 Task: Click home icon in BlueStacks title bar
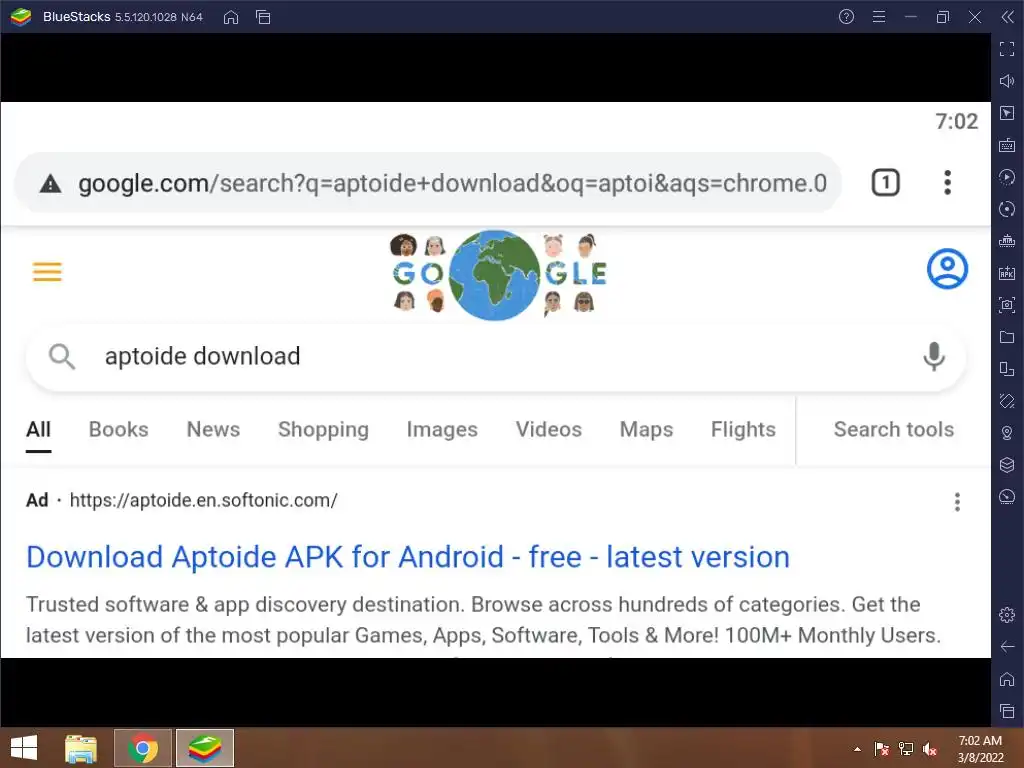click(231, 17)
